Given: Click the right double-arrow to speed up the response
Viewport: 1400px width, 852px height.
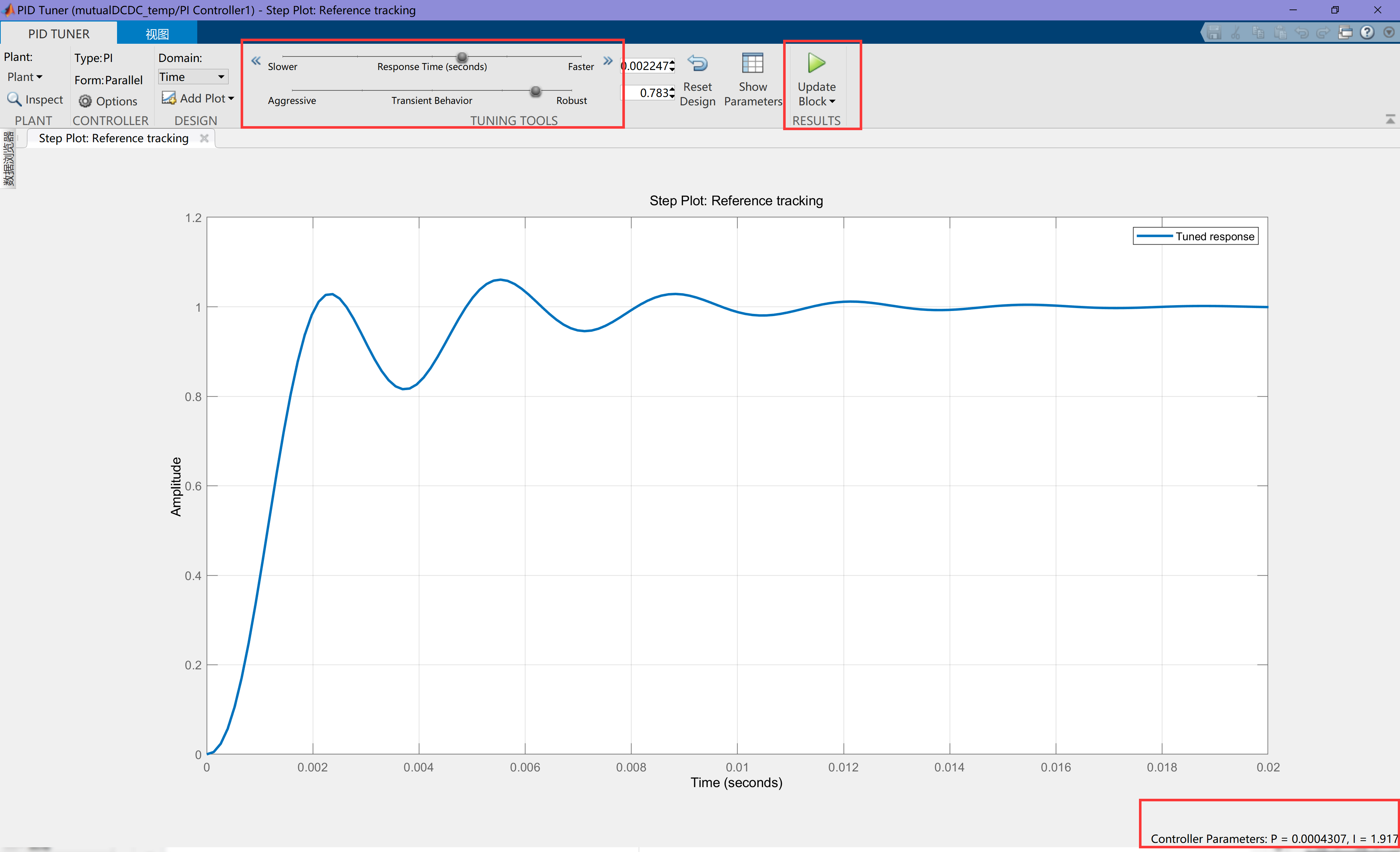Looking at the screenshot, I should pos(608,61).
